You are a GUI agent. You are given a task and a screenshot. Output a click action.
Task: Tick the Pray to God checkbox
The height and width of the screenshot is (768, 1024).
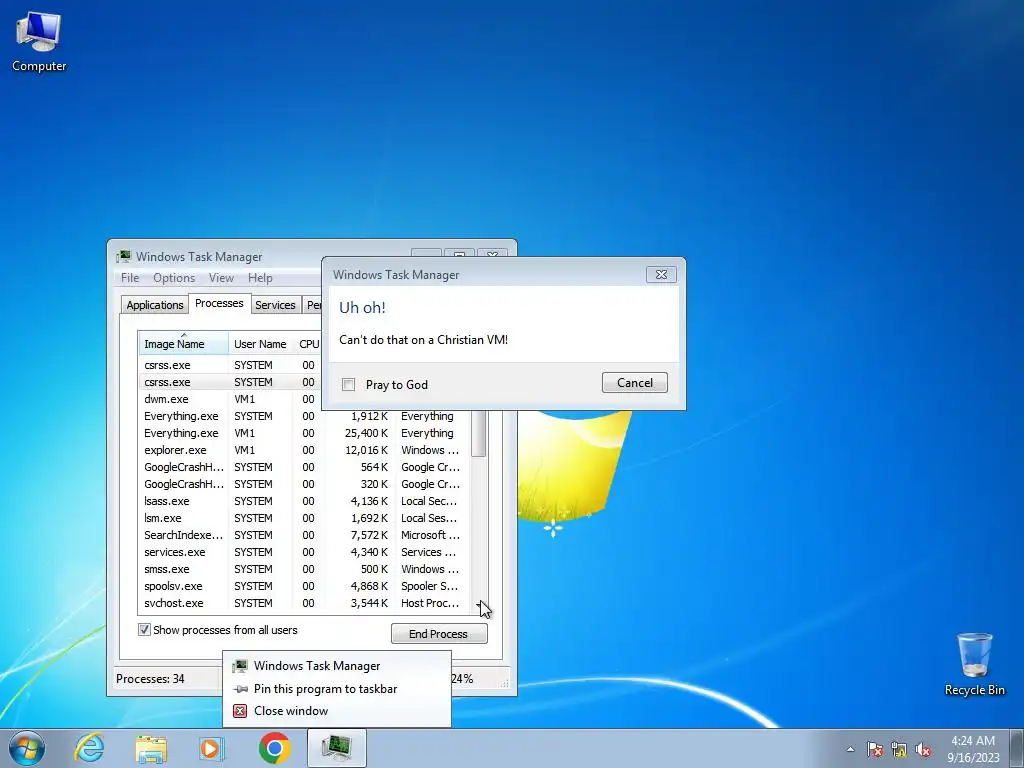point(349,385)
